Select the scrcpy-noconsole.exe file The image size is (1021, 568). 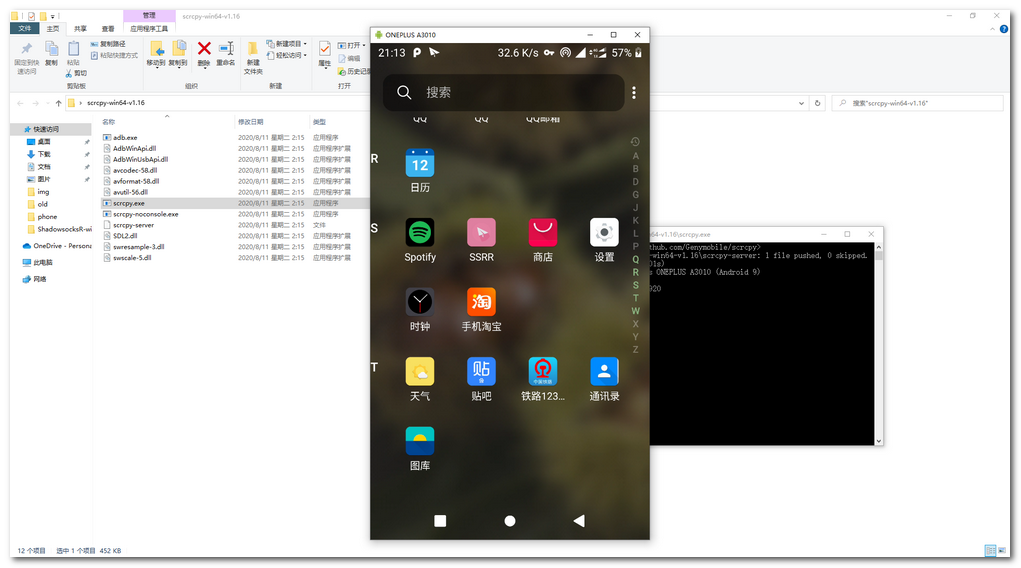click(145, 214)
